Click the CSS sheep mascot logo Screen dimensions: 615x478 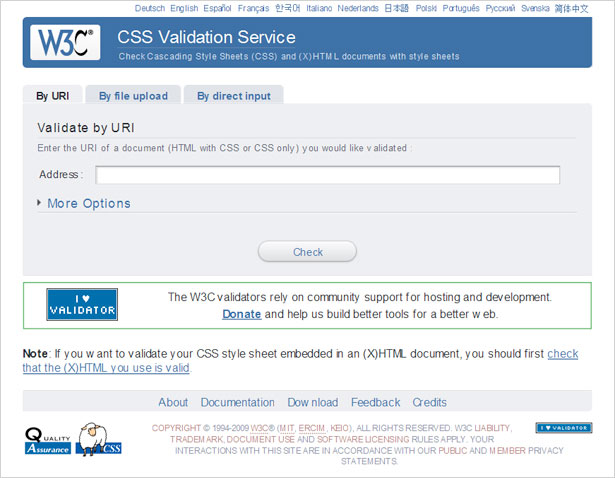point(98,439)
